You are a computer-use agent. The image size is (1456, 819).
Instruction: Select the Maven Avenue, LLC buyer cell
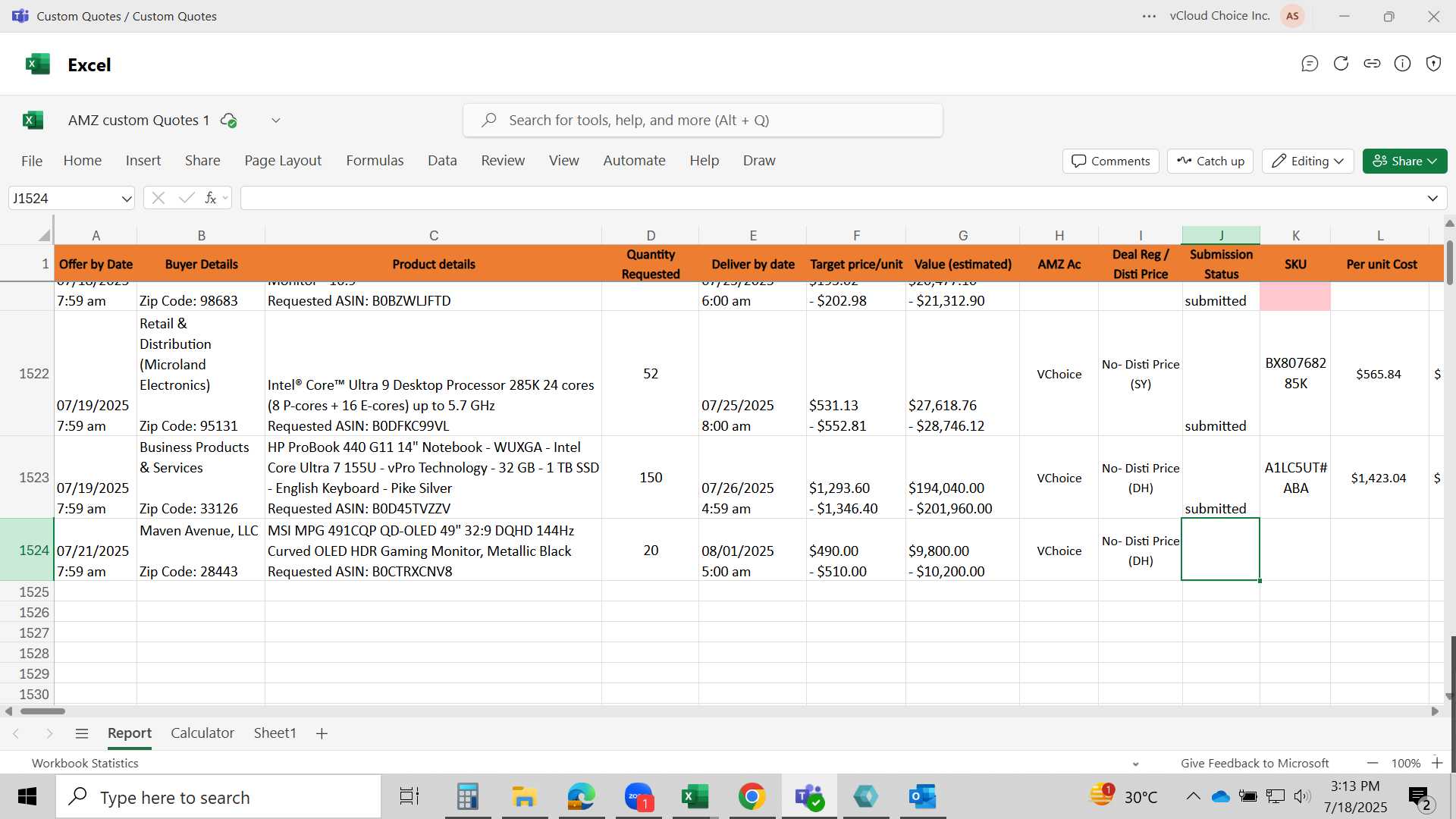click(x=201, y=550)
